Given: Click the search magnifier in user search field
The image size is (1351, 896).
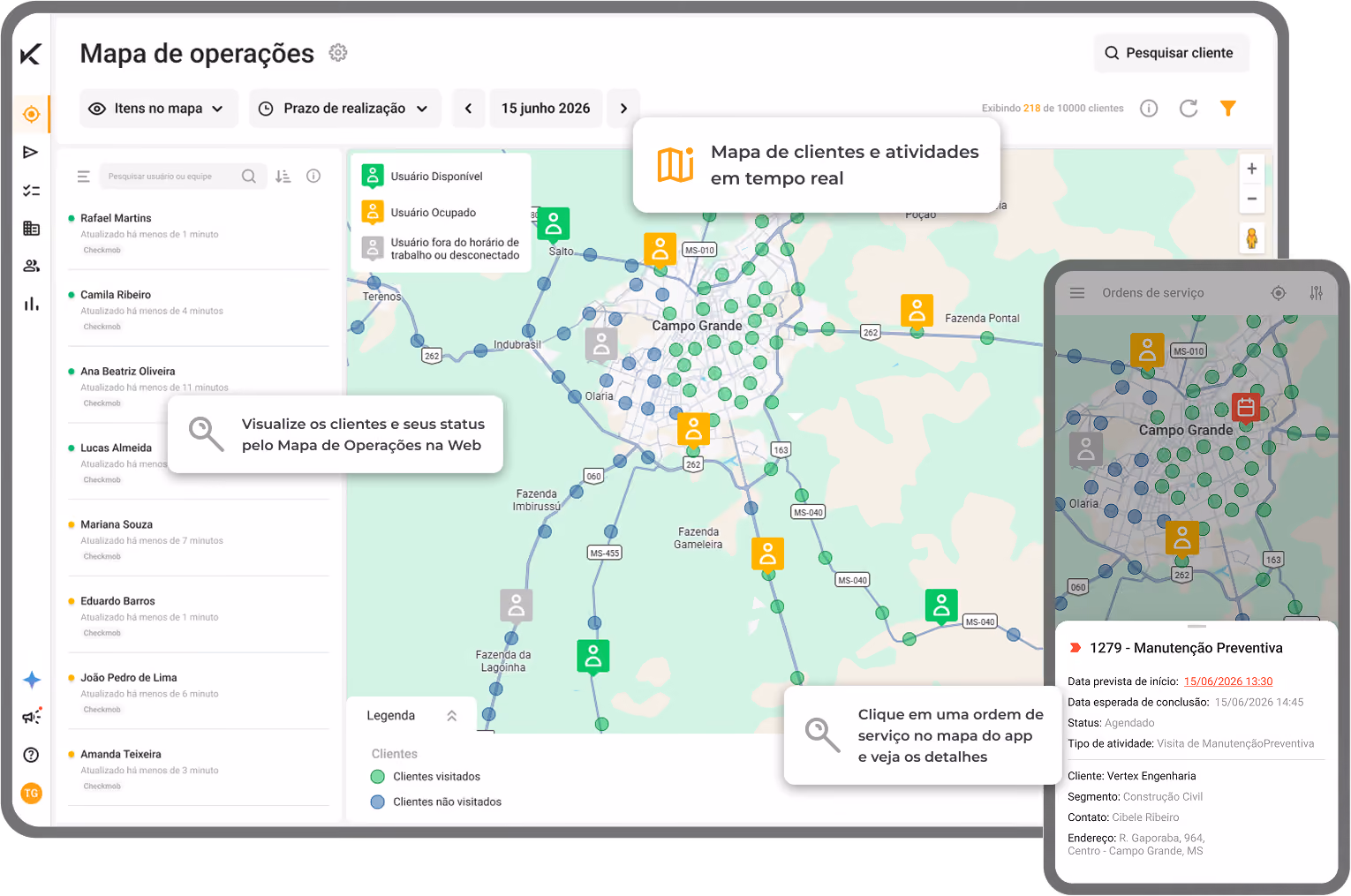Looking at the screenshot, I should [249, 177].
